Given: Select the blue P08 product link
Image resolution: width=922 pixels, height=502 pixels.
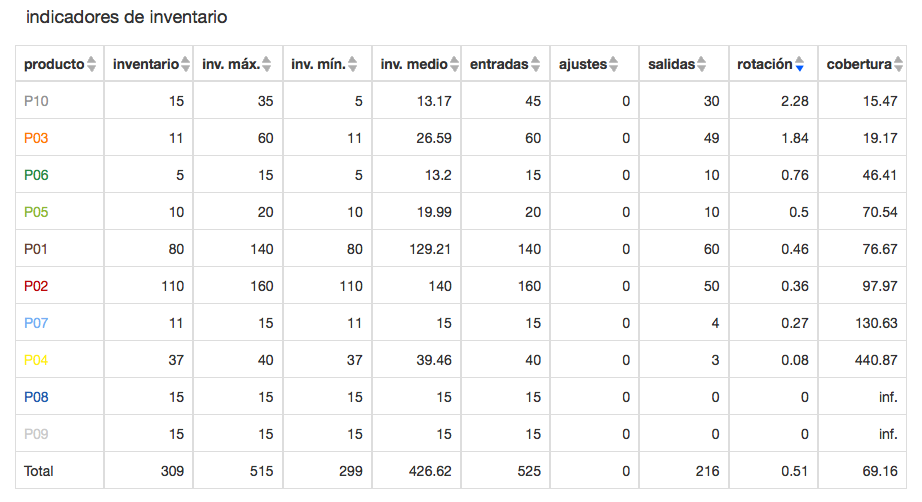Looking at the screenshot, I should pos(36,397).
